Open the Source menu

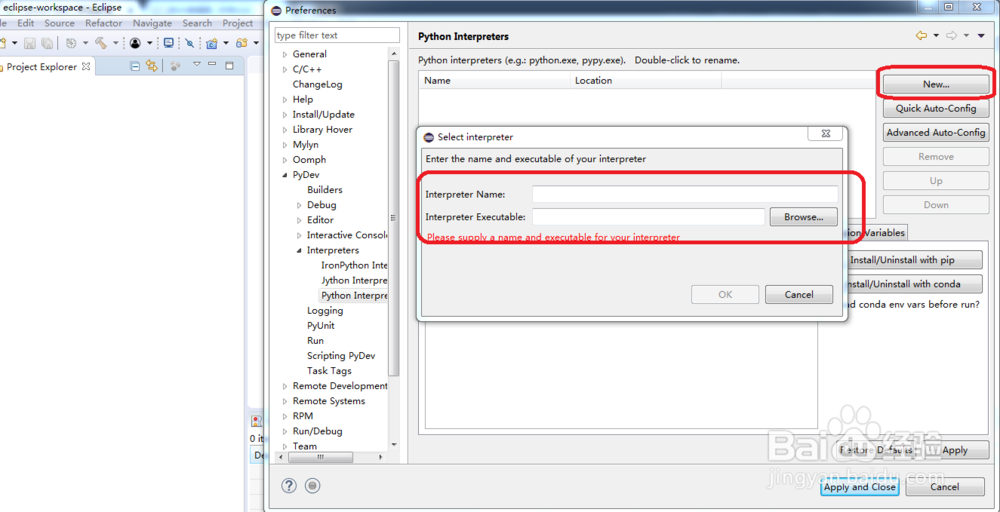[59, 23]
